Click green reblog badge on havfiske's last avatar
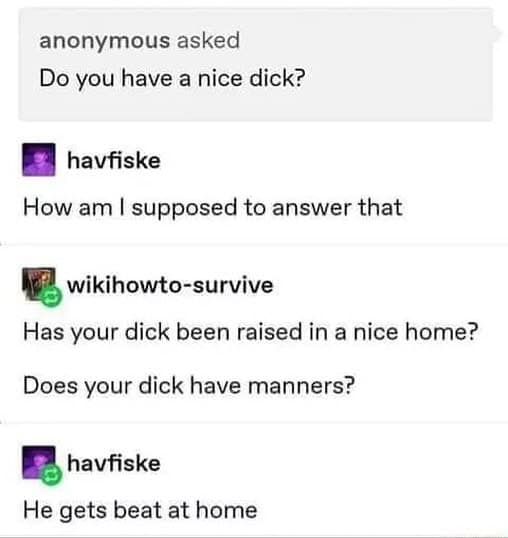 51,476
